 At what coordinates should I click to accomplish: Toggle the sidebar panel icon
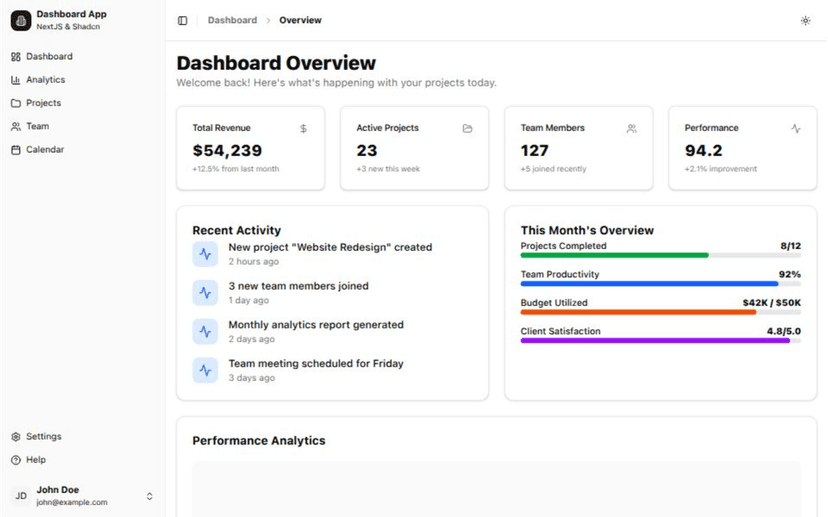pyautogui.click(x=182, y=20)
